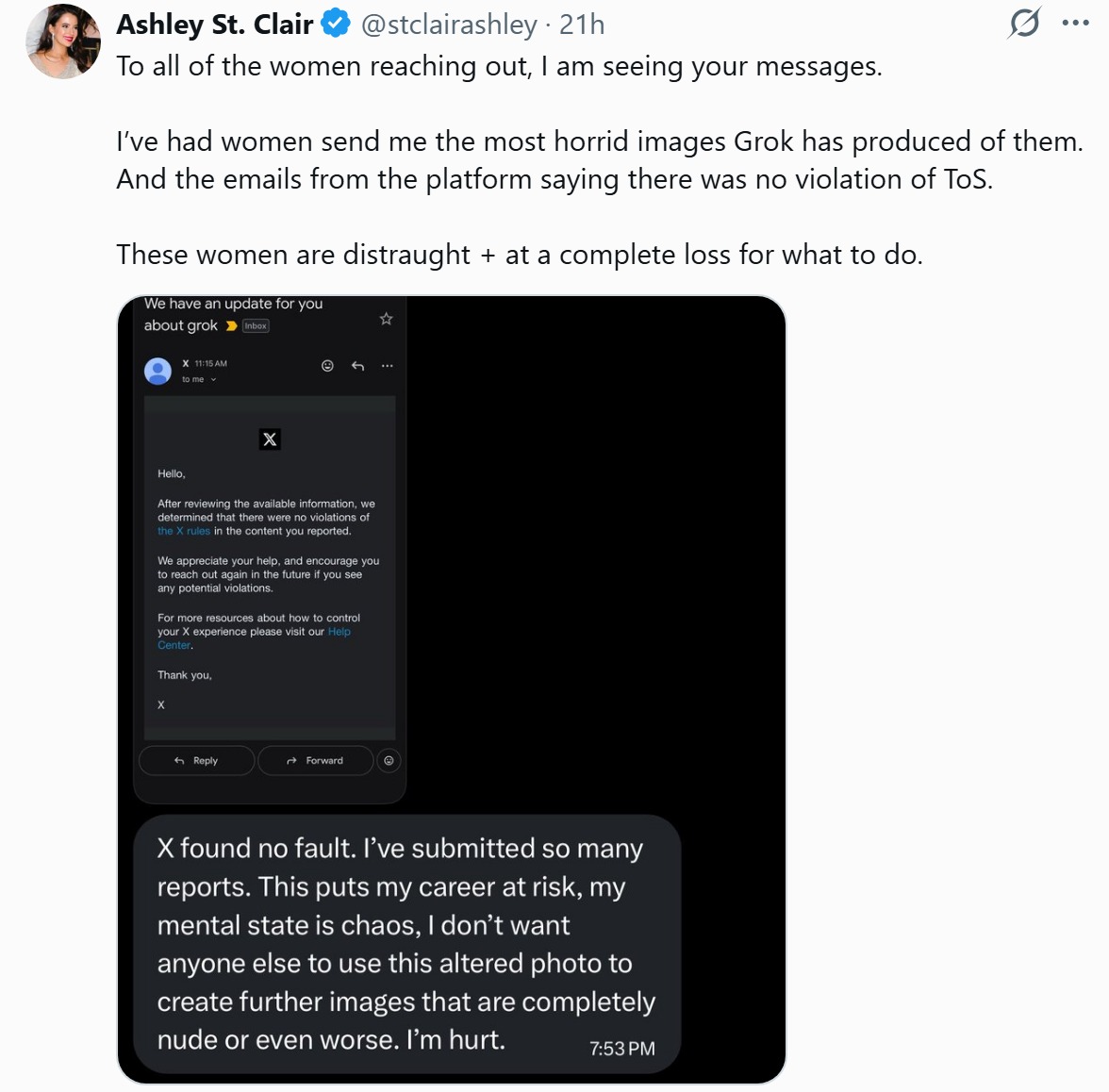
Task: Click the 21h tweet timestamp
Action: [582, 25]
